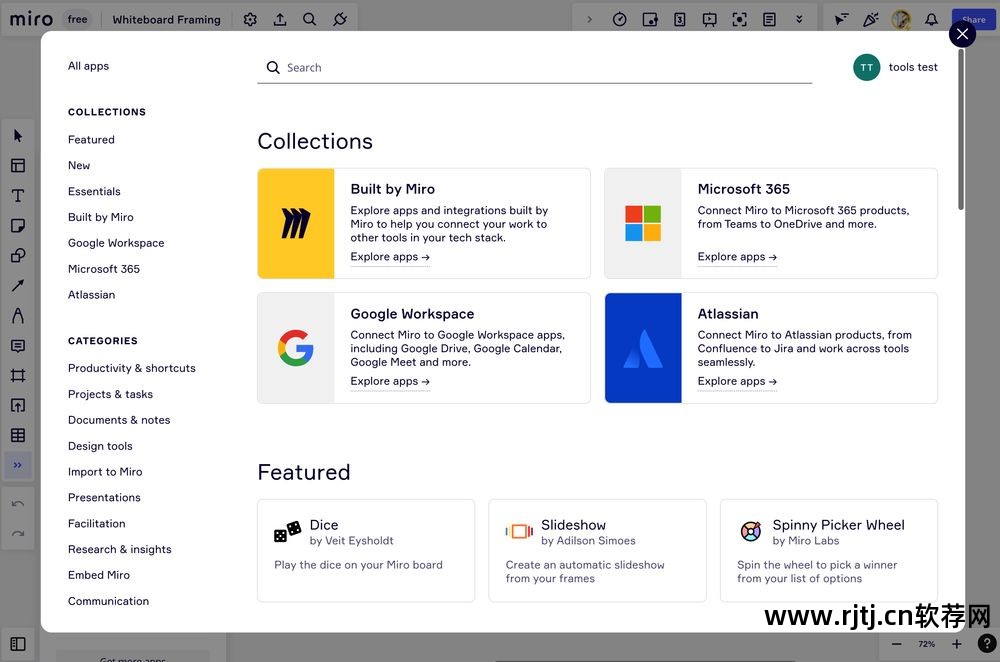Open Featured collection in sidebar

coord(91,140)
